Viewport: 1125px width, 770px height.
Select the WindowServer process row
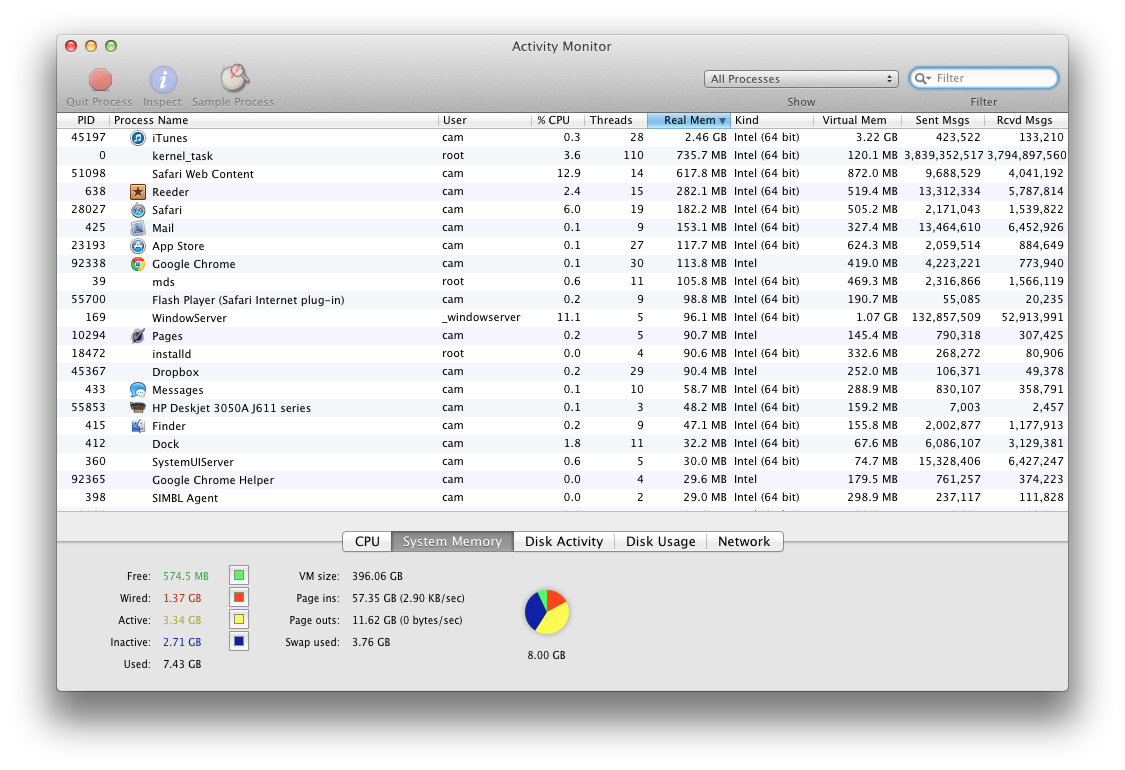pos(562,318)
